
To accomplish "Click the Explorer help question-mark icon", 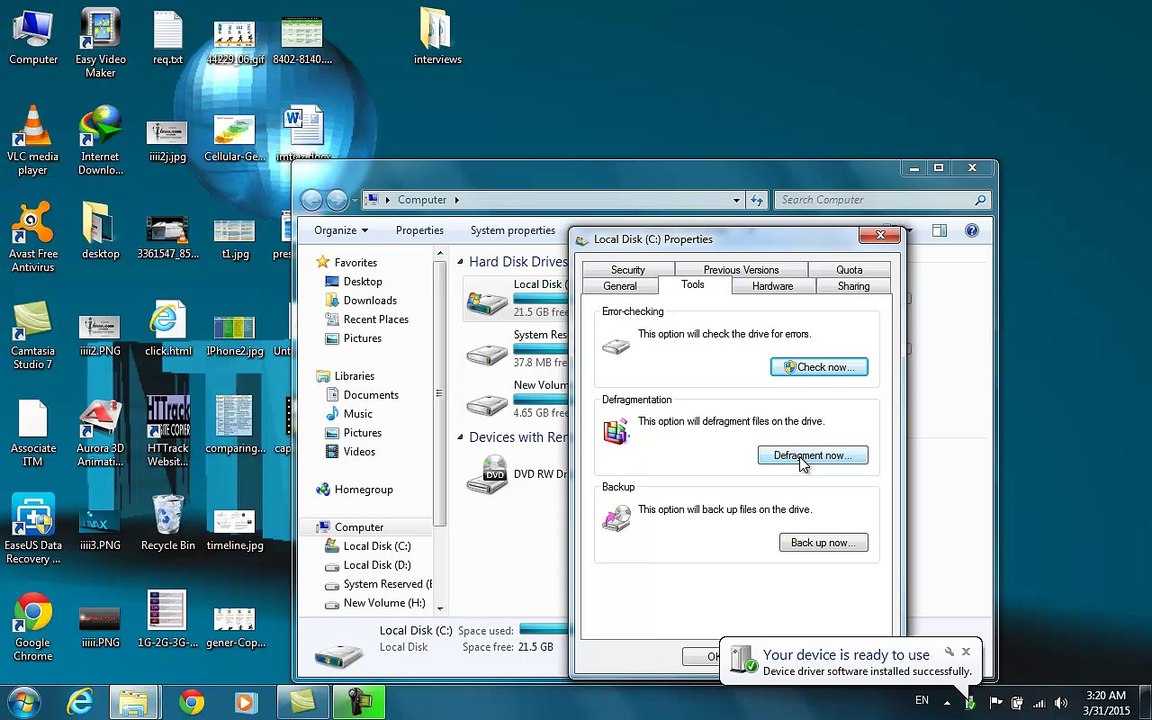I will click(972, 231).
